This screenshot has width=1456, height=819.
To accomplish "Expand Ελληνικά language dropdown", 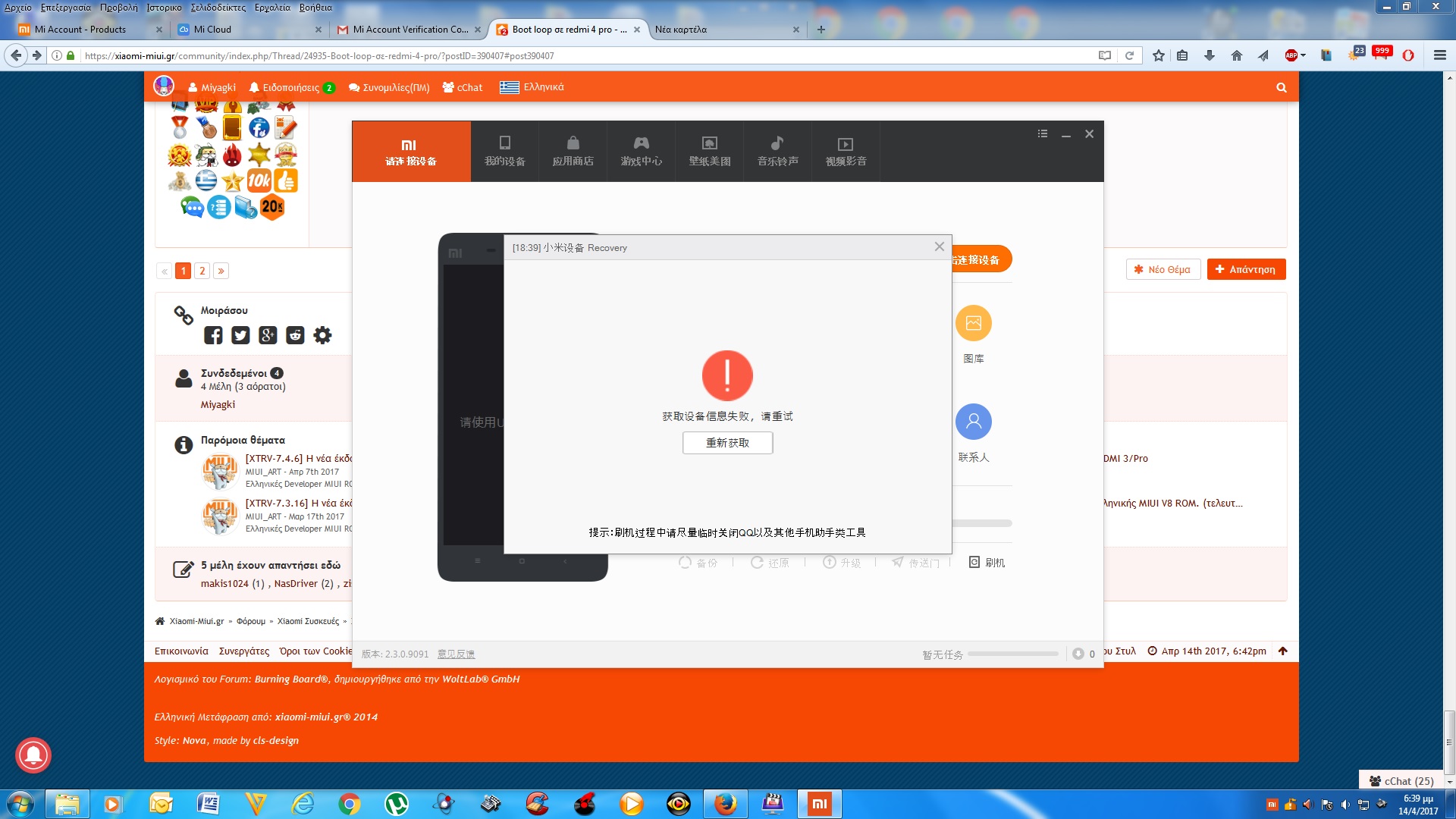I will [532, 87].
